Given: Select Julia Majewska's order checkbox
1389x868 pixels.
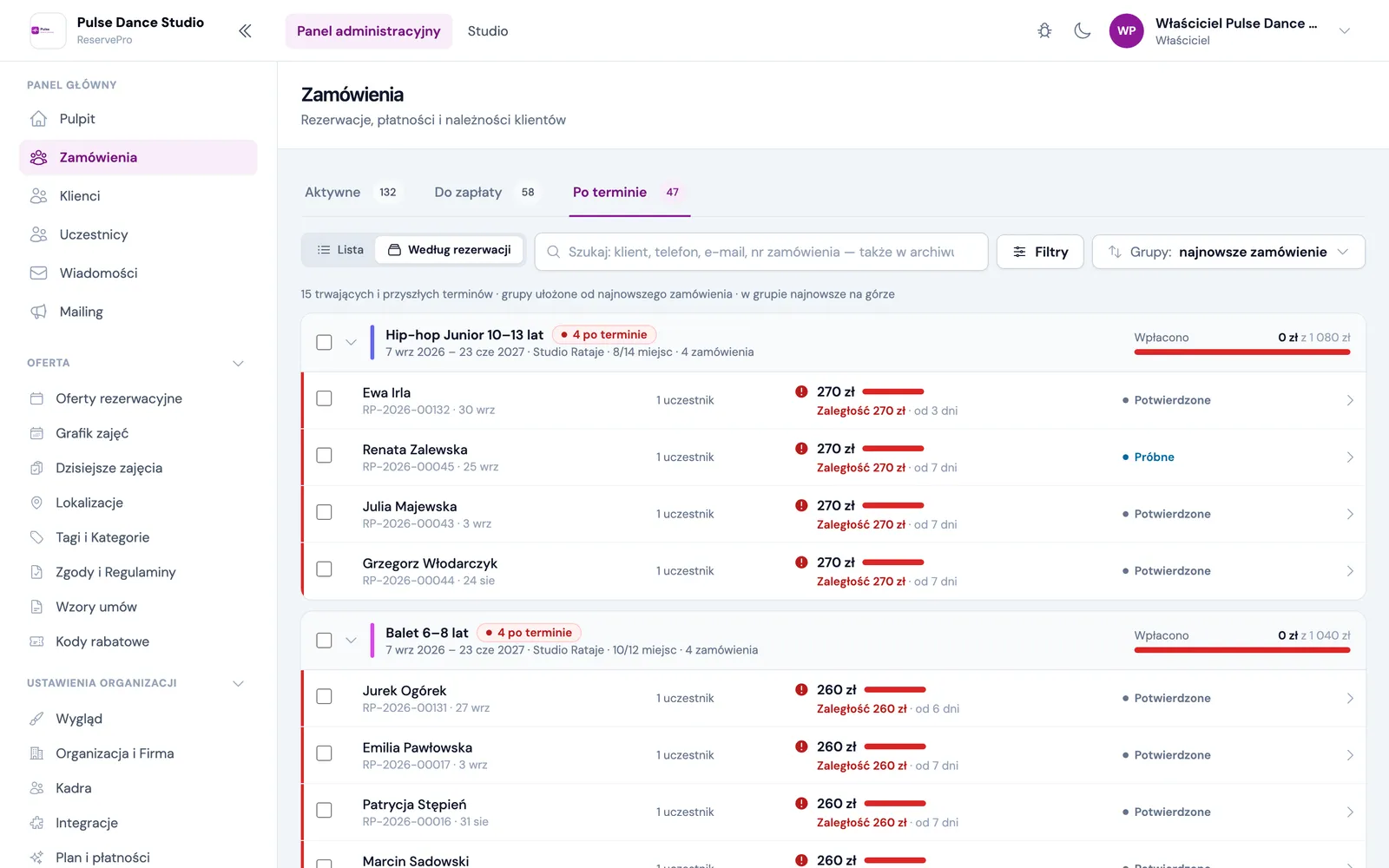Looking at the screenshot, I should tap(324, 512).
